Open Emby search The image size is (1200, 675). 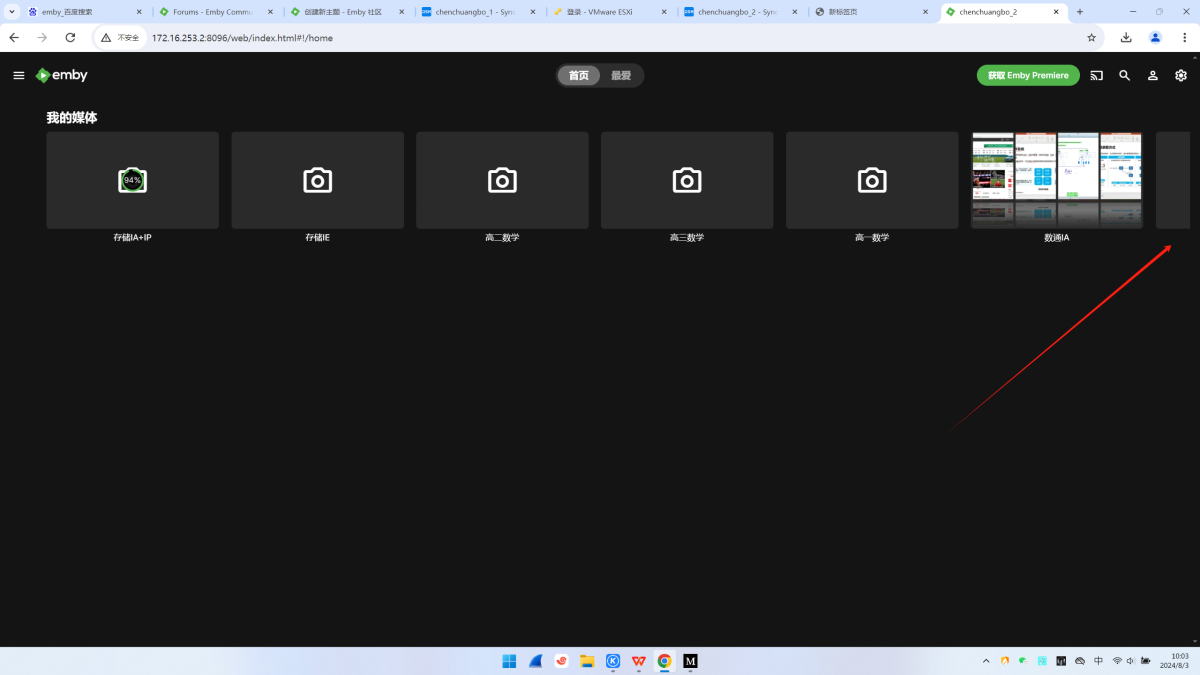pyautogui.click(x=1124, y=74)
